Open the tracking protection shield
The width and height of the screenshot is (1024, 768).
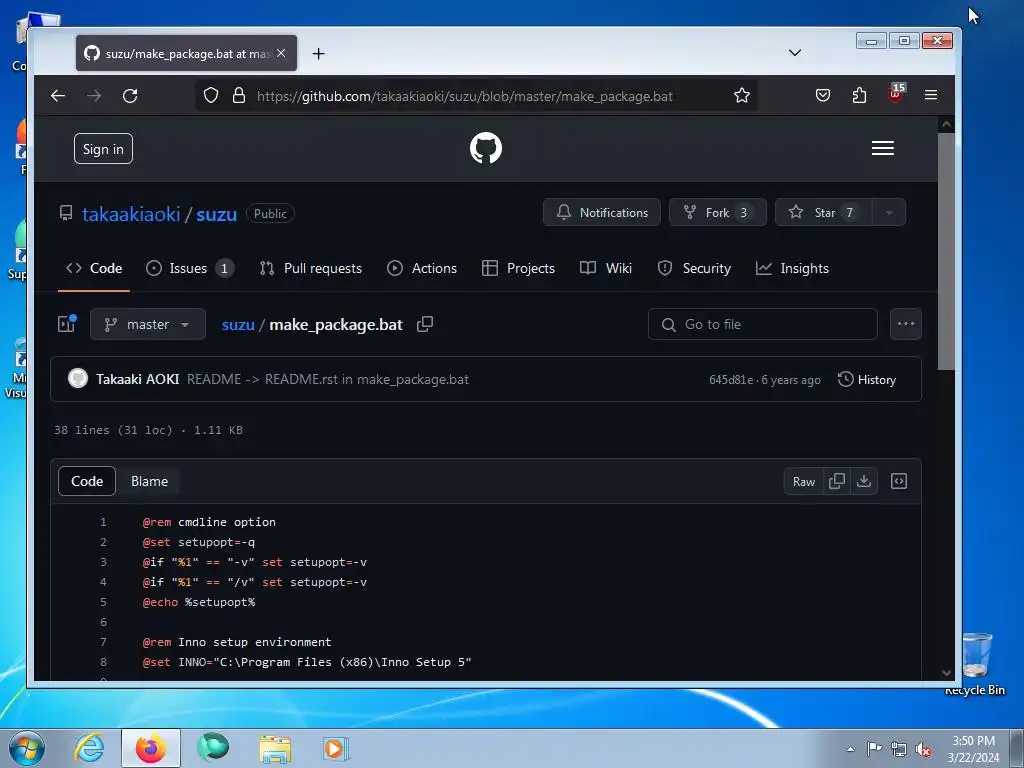210,96
